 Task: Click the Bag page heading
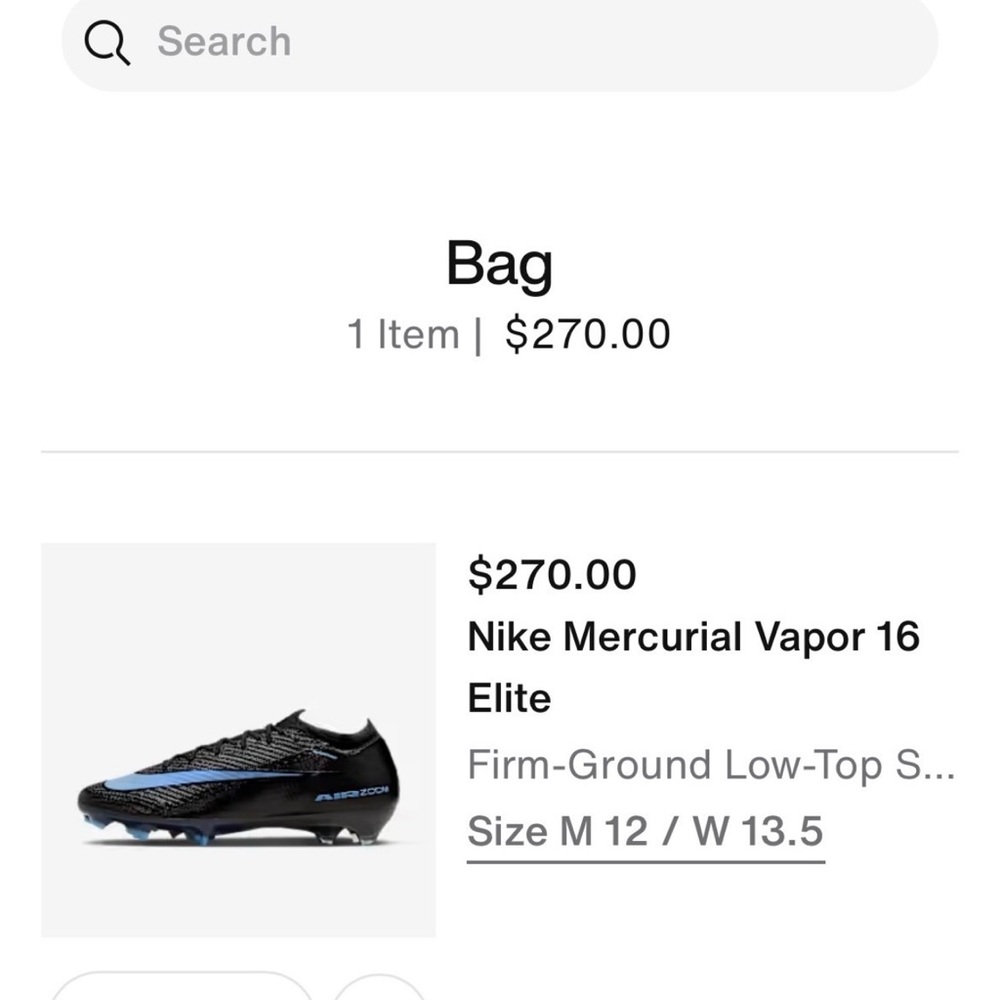[500, 263]
